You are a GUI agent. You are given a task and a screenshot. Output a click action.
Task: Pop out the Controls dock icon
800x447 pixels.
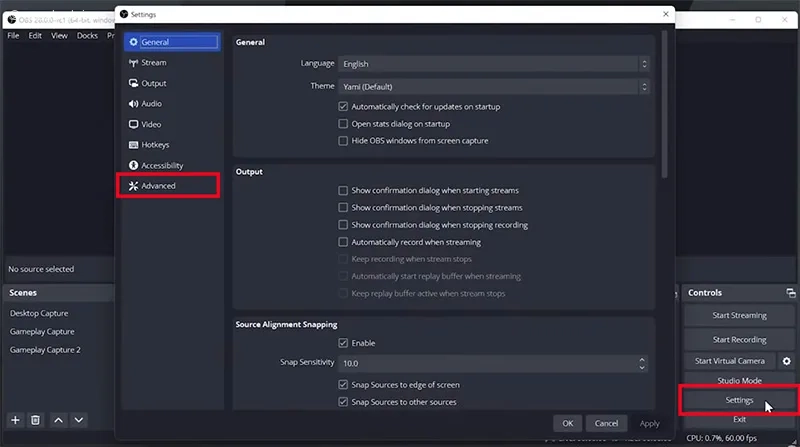click(x=790, y=293)
